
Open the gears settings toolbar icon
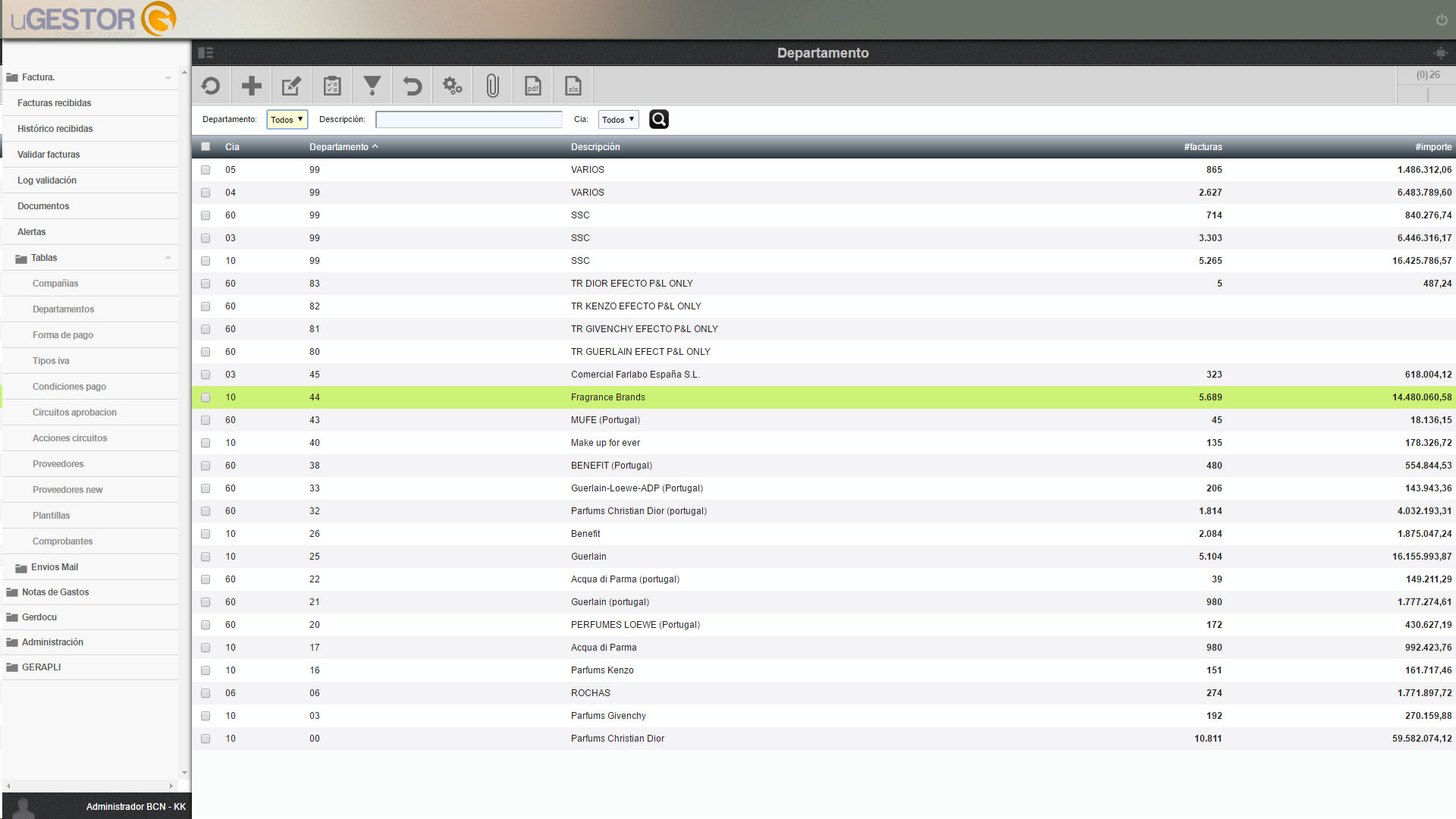point(452,86)
